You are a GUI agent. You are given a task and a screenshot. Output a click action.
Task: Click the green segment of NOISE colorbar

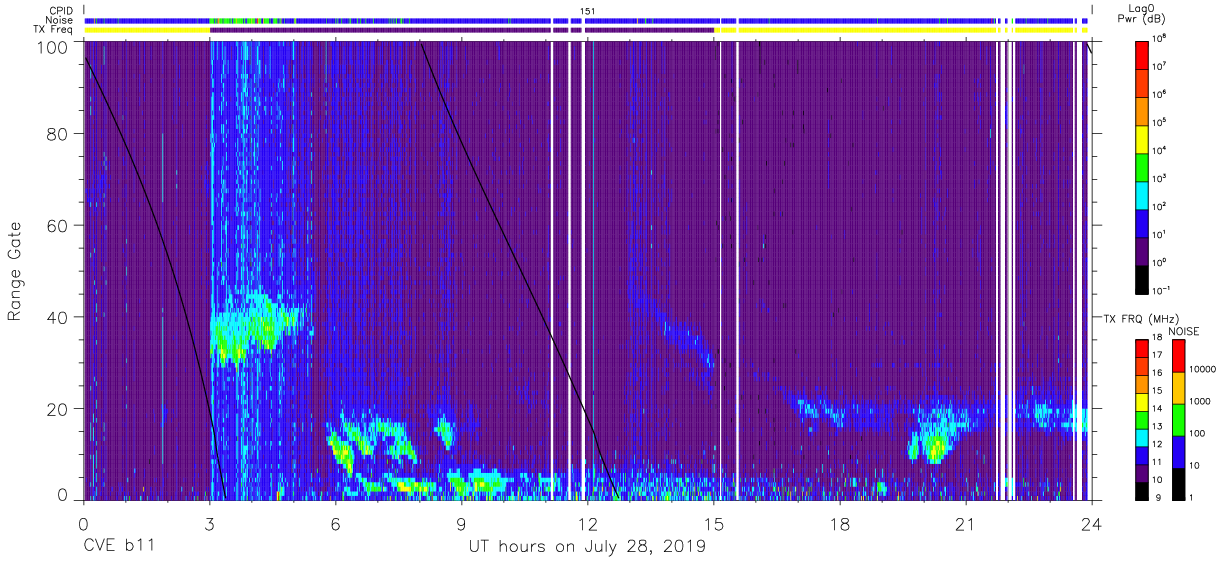click(1179, 419)
